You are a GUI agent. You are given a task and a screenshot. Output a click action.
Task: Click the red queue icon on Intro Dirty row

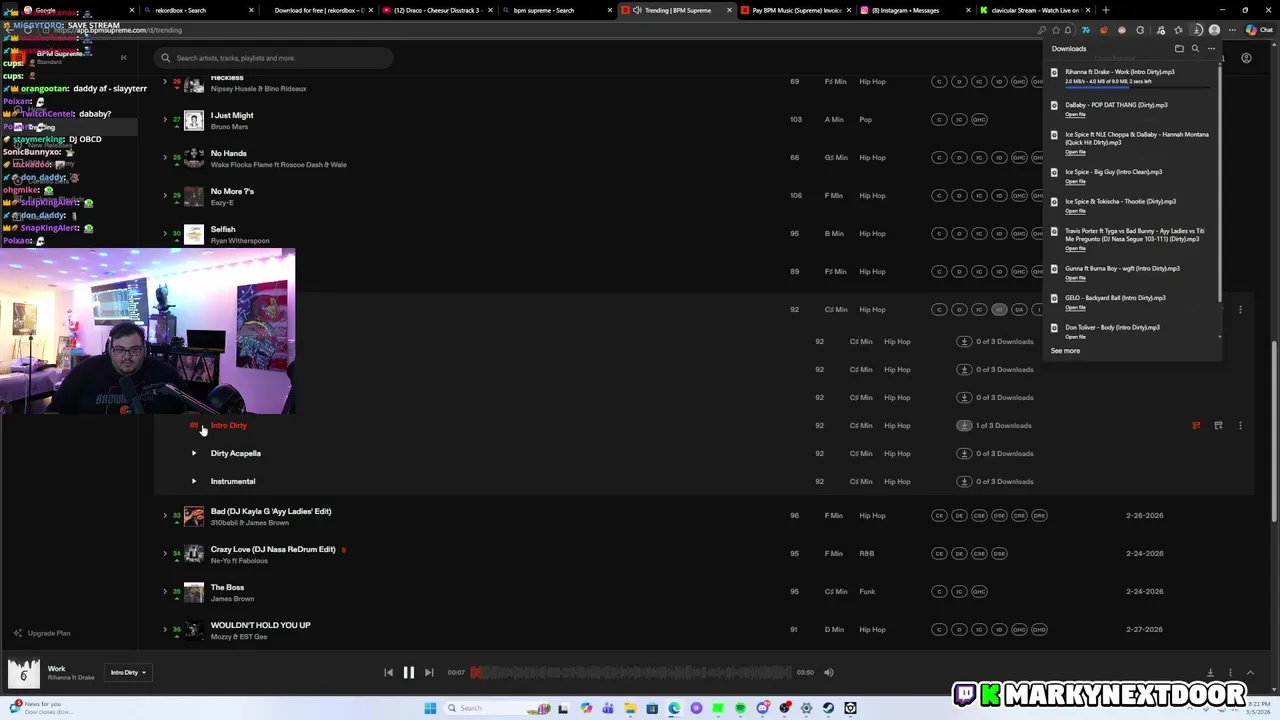coord(1196,425)
